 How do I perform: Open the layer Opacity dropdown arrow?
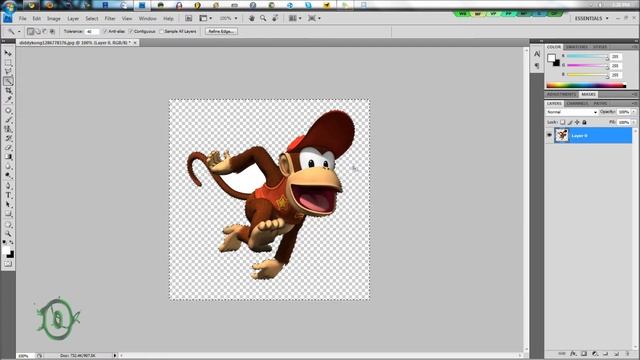(633, 112)
